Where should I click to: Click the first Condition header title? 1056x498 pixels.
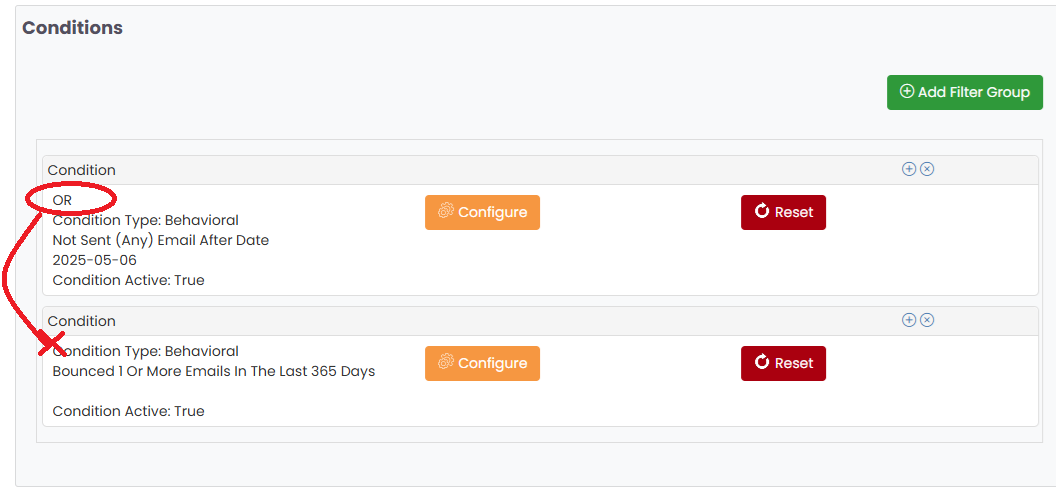(82, 170)
